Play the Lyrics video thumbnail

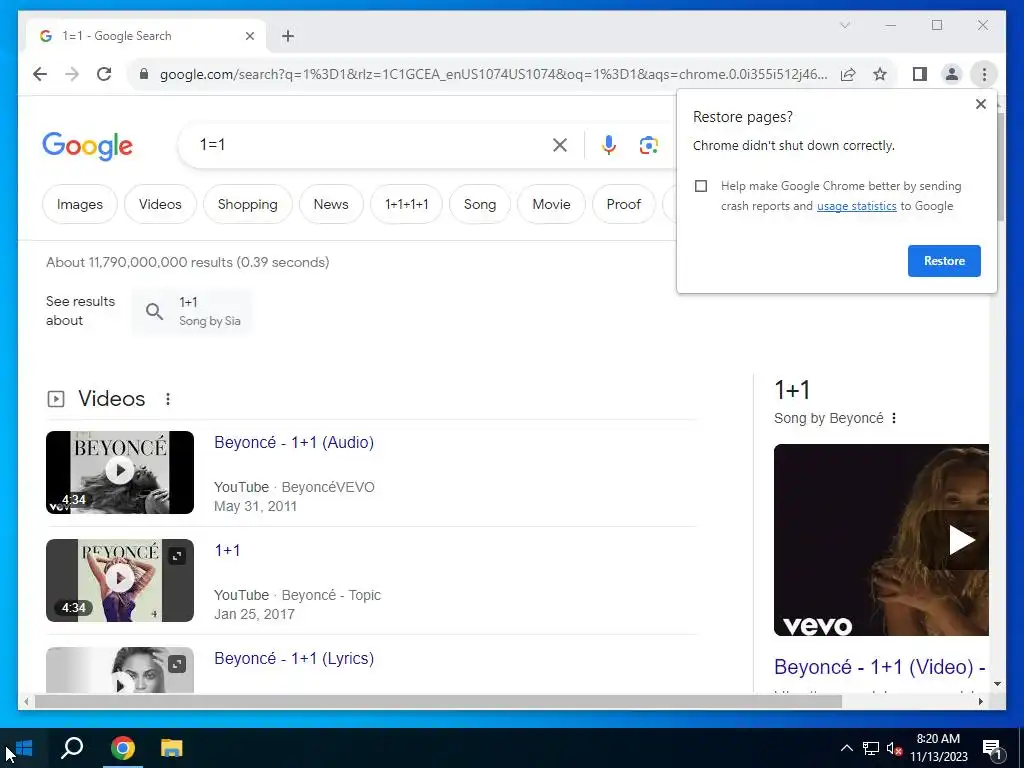tap(120, 669)
